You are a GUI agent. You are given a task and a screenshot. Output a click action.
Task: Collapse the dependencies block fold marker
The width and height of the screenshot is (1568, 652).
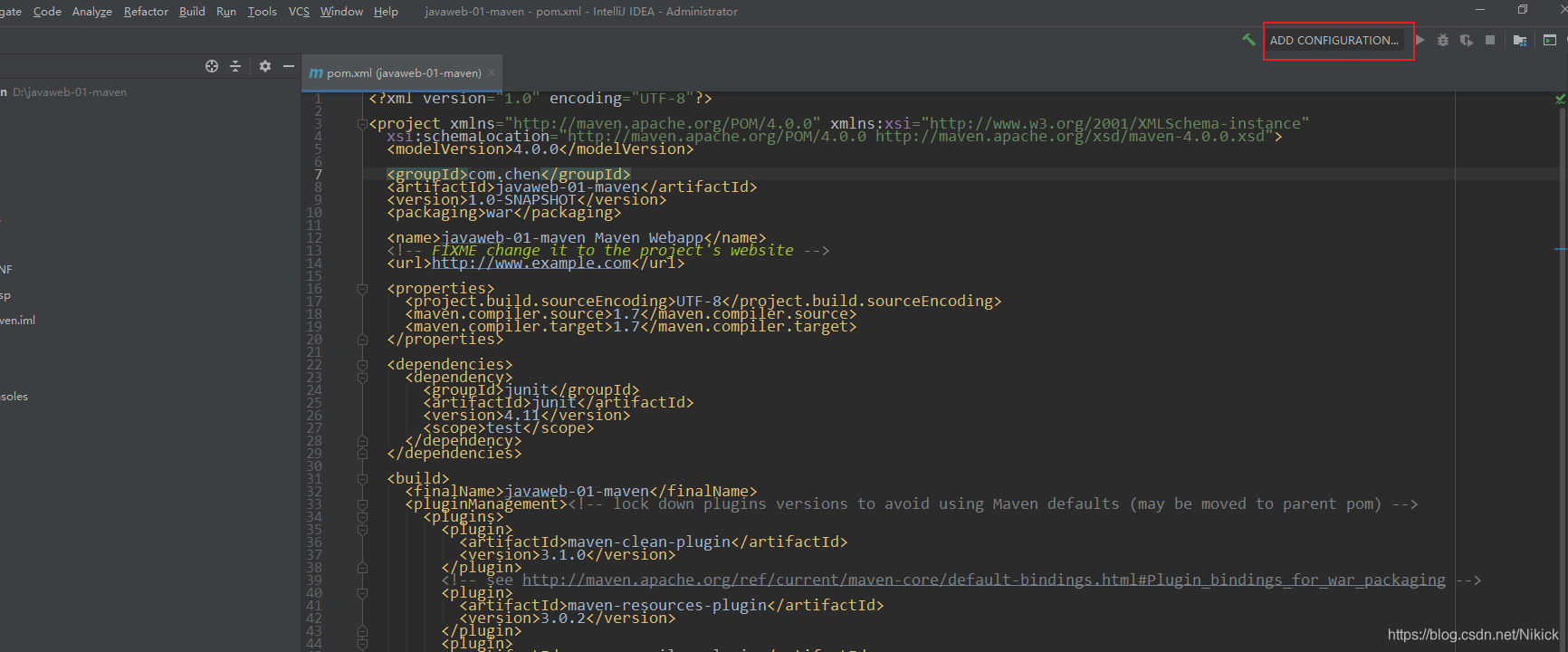362,365
